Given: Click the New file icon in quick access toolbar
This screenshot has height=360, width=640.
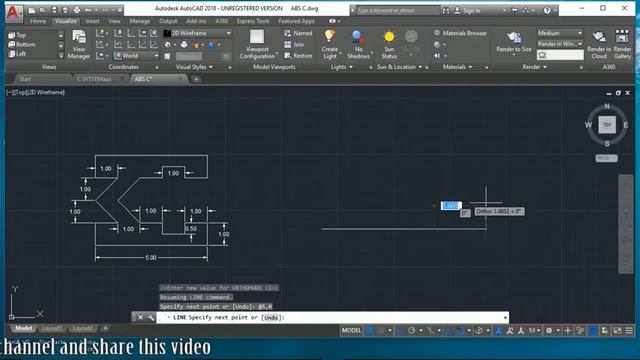Looking at the screenshot, I should pos(32,10).
